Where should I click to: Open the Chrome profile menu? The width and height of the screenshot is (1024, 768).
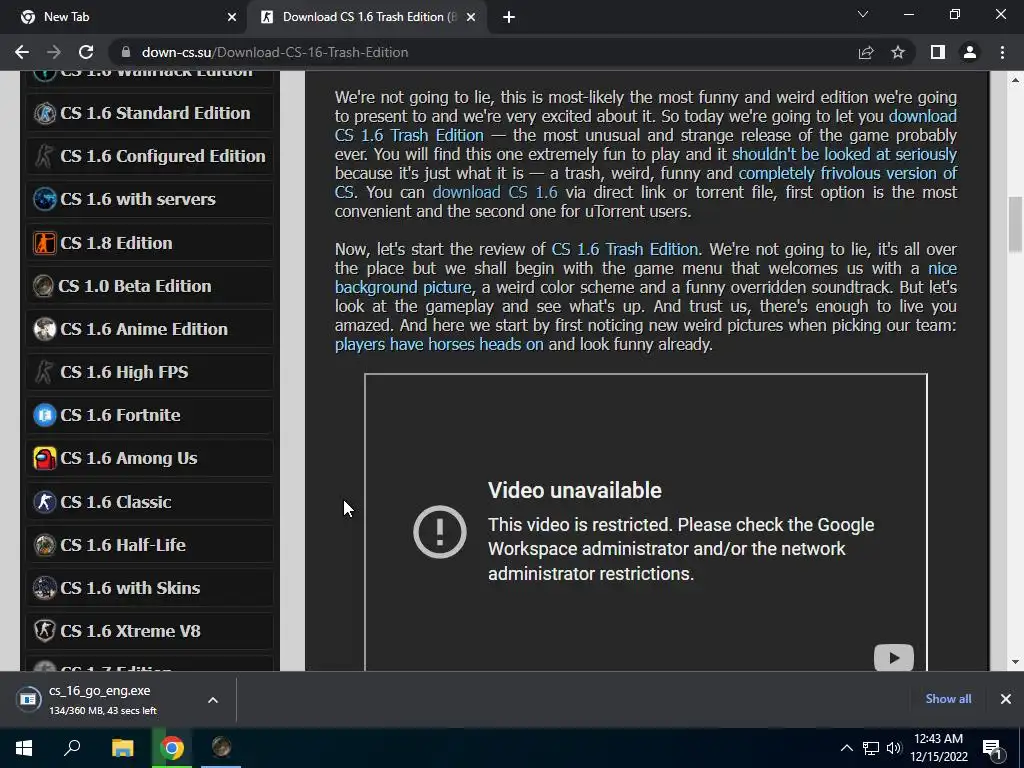970,52
